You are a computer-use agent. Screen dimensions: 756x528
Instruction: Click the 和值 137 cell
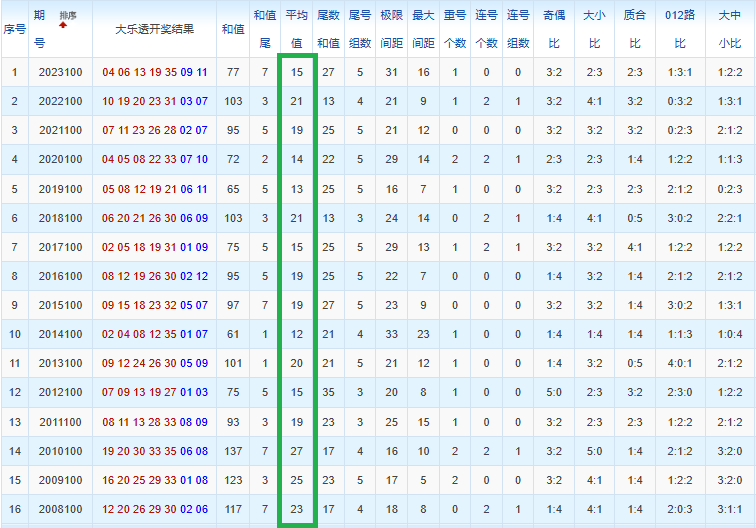[x=233, y=451]
